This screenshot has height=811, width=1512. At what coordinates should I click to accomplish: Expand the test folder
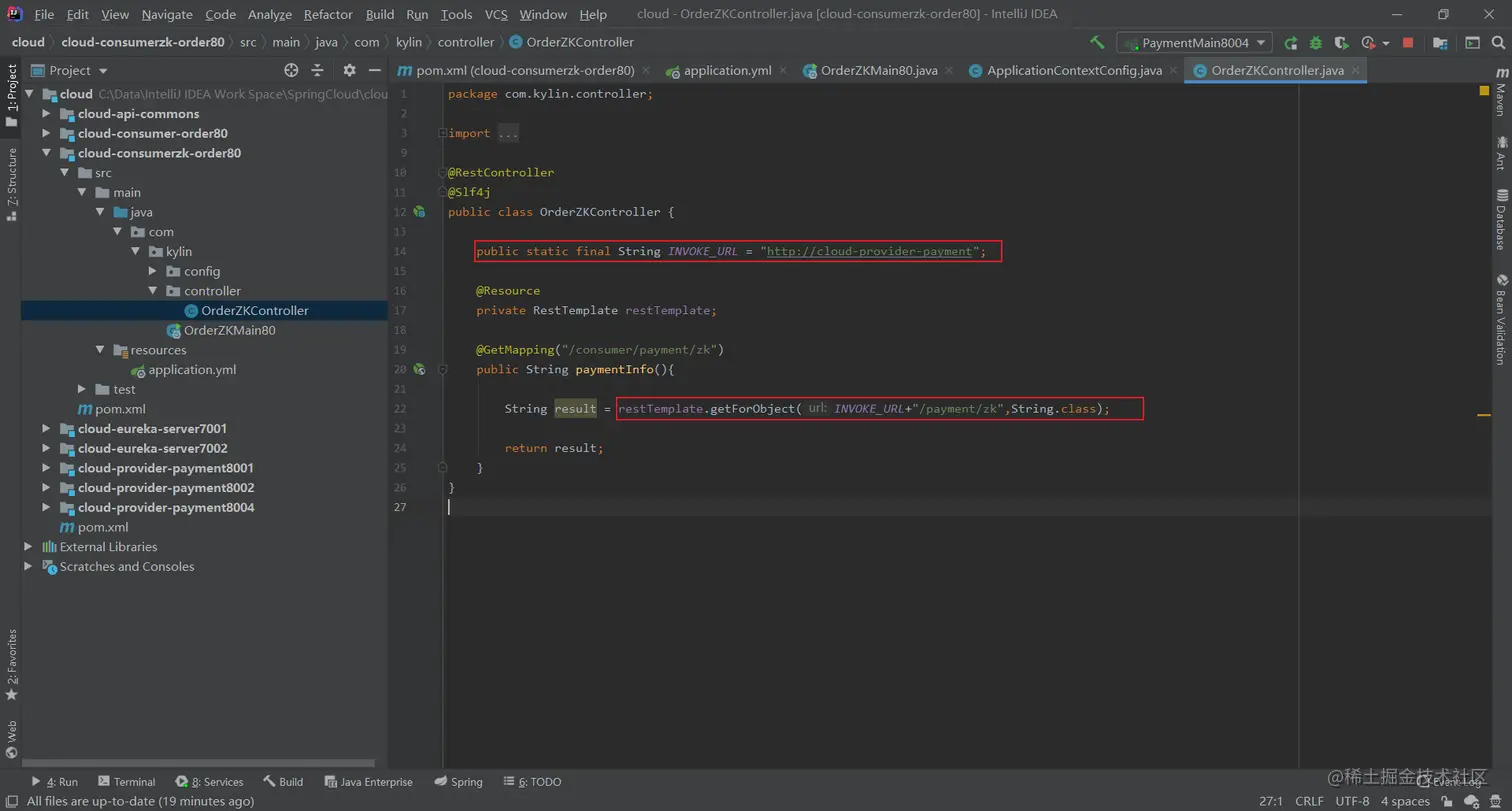(x=82, y=389)
